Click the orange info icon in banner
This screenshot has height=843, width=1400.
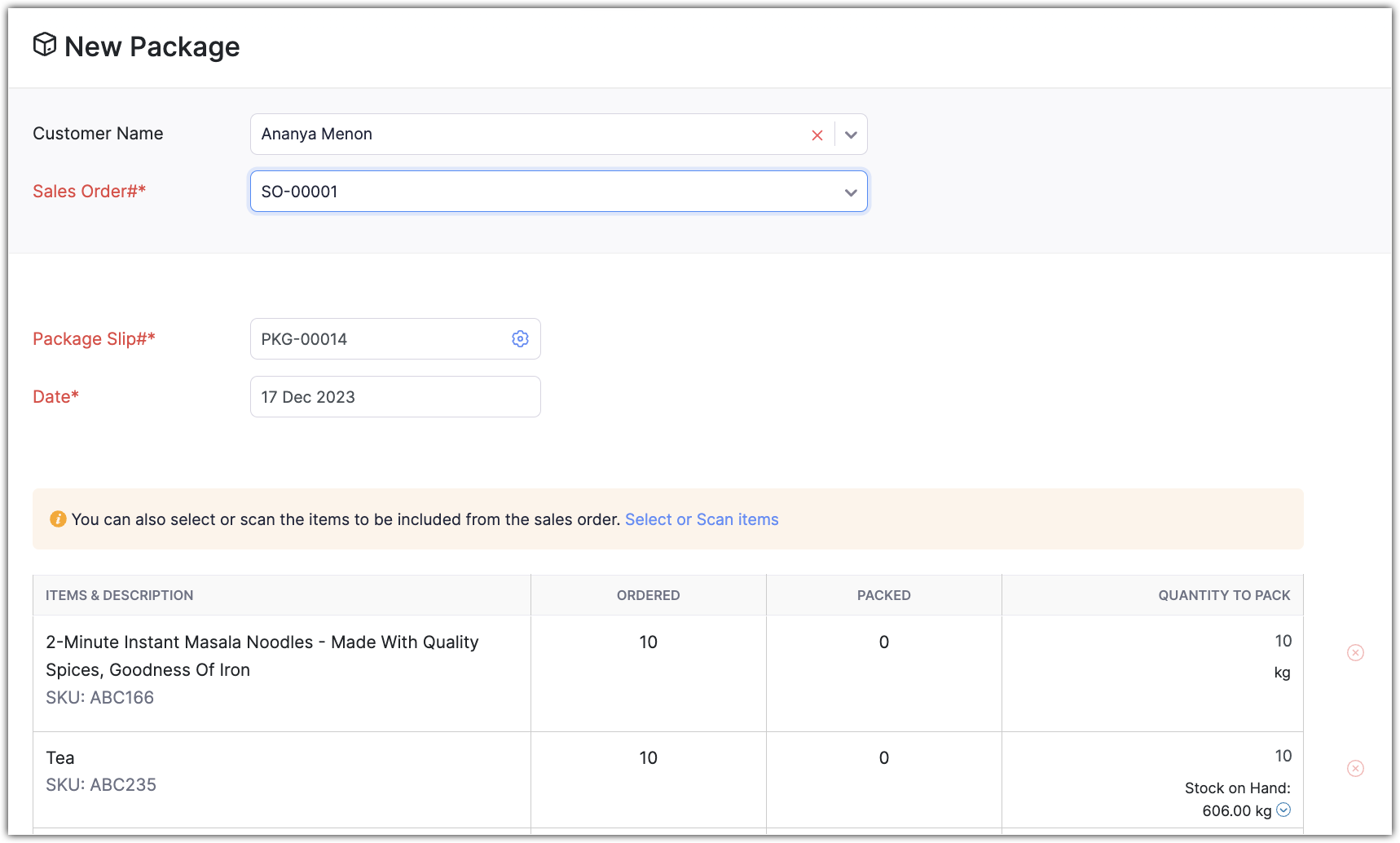click(x=58, y=519)
